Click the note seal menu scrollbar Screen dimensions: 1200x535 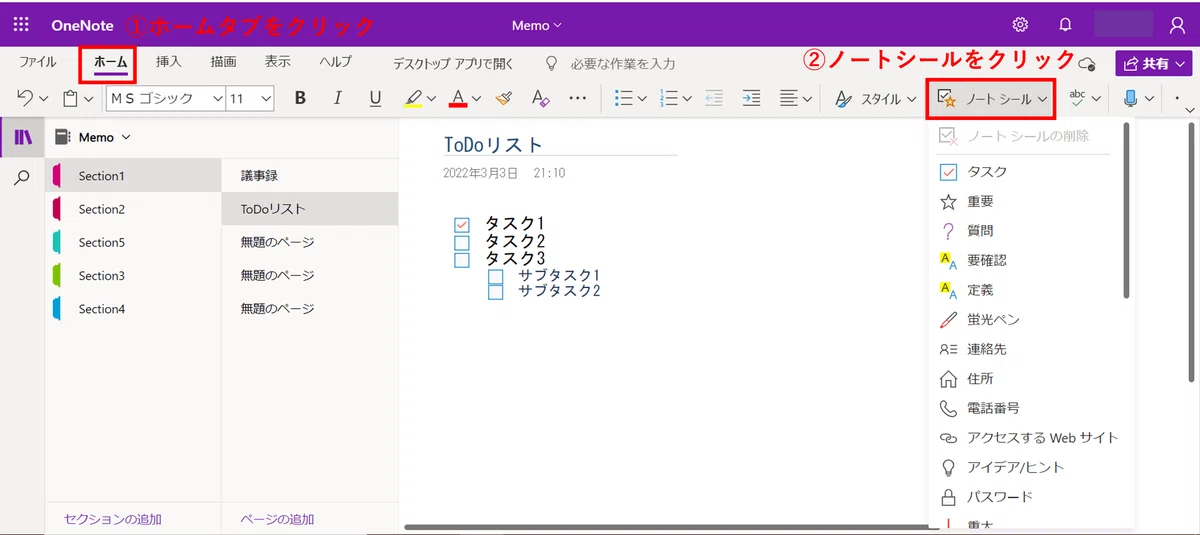[1127, 210]
